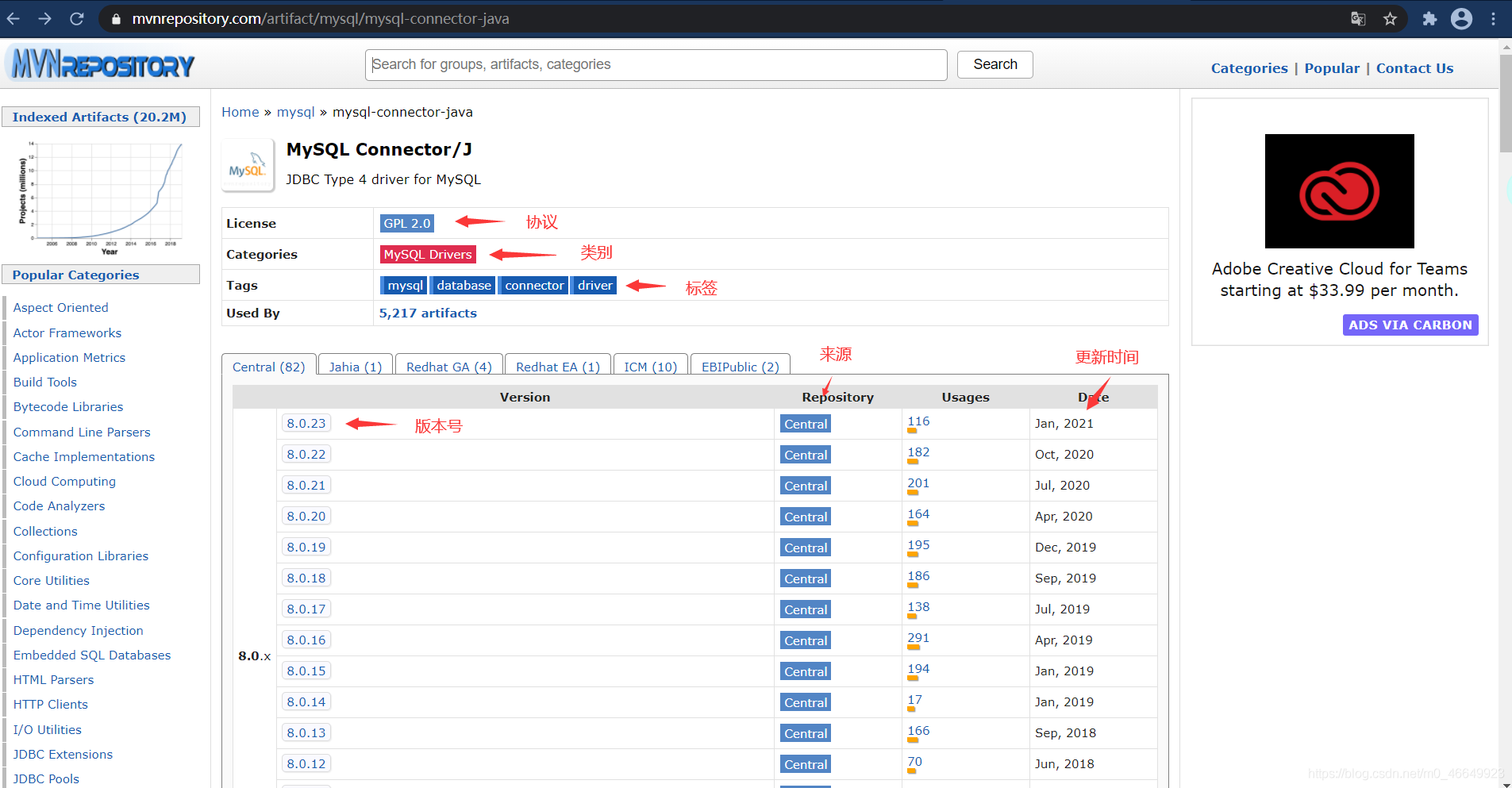The image size is (1512, 788).
Task: Open version 8.0.22
Action: (306, 454)
